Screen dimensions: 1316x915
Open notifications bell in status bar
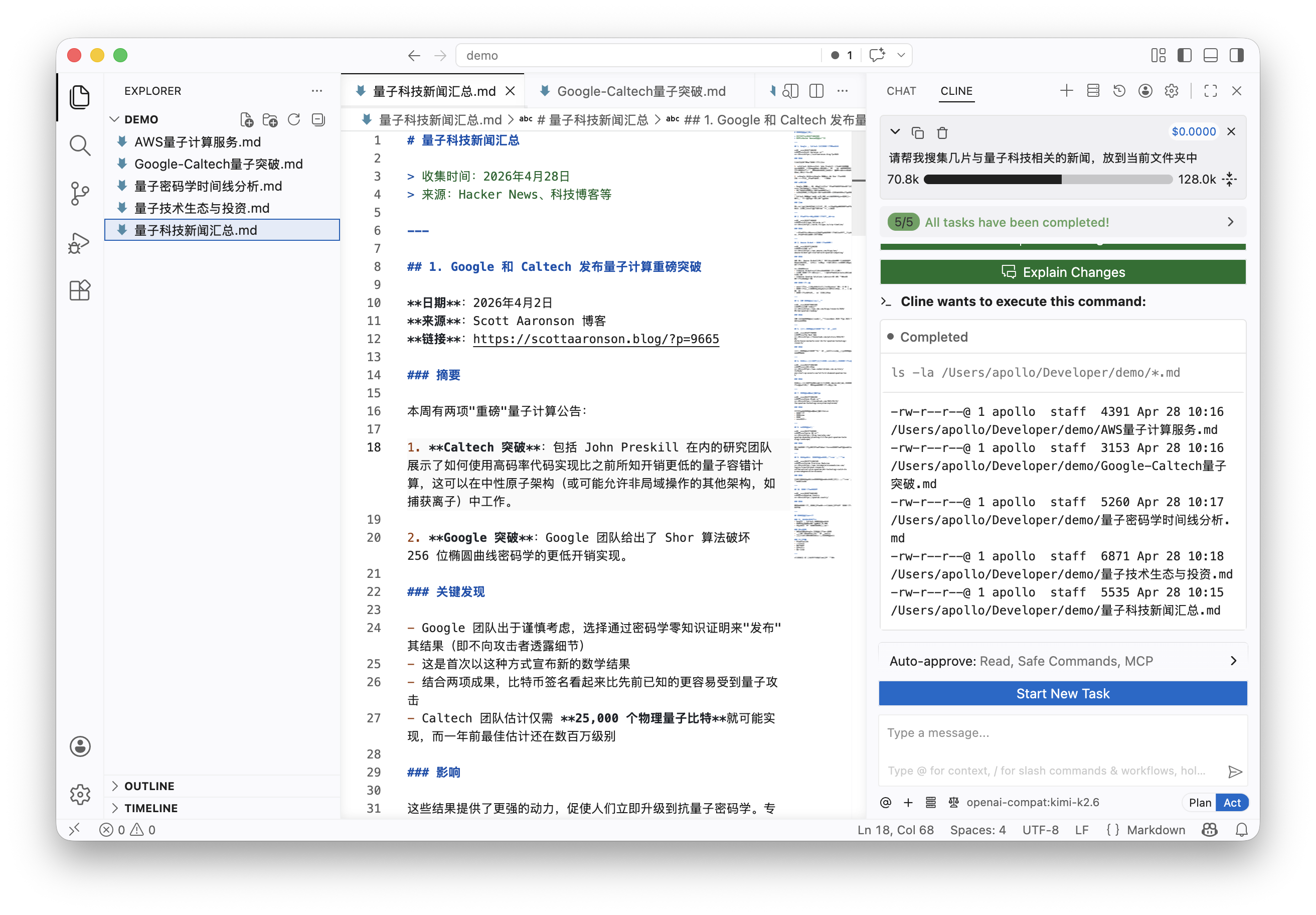(1241, 830)
